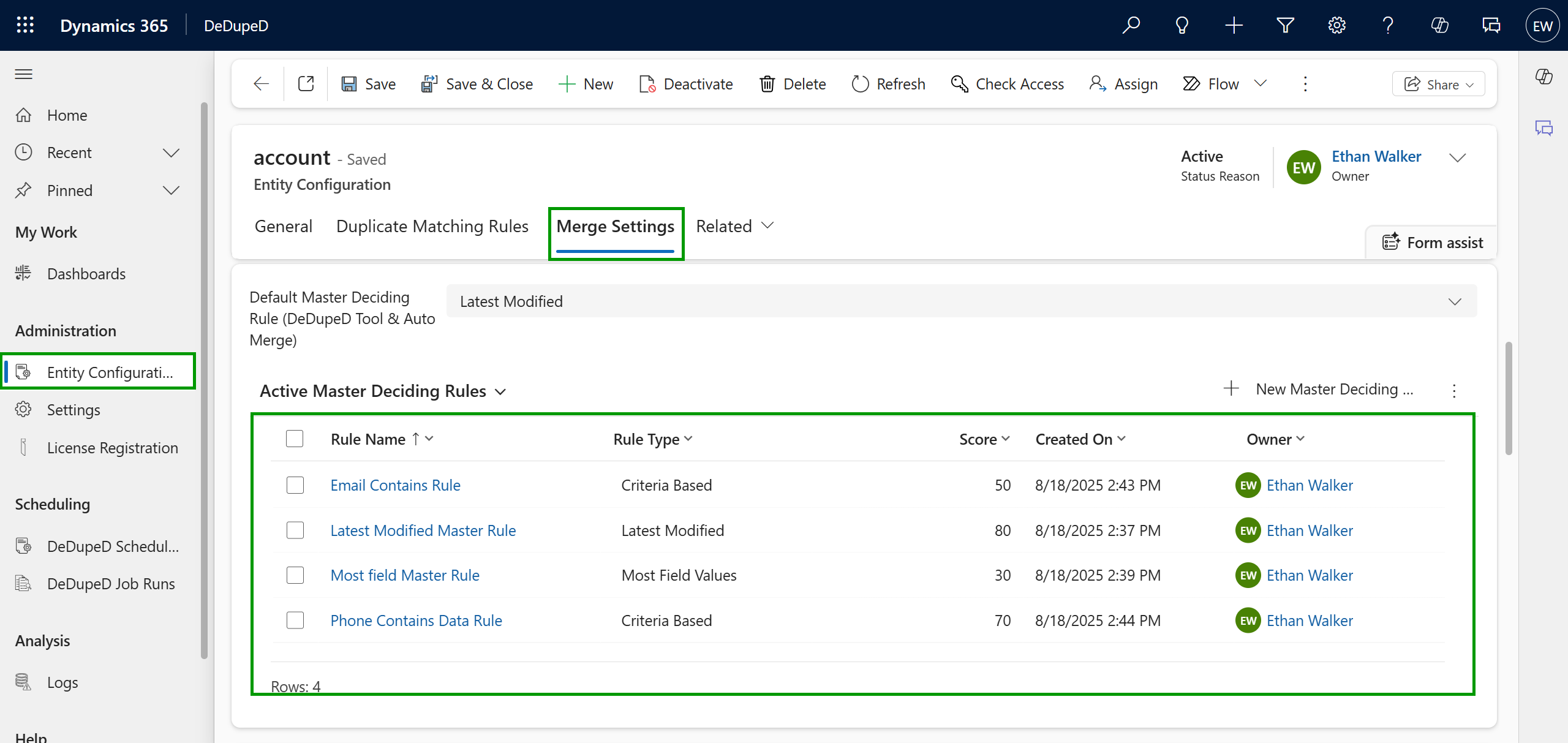Screen dimensions: 1568x743
Task: Open the Latest Modified Master Rule link
Action: point(423,530)
